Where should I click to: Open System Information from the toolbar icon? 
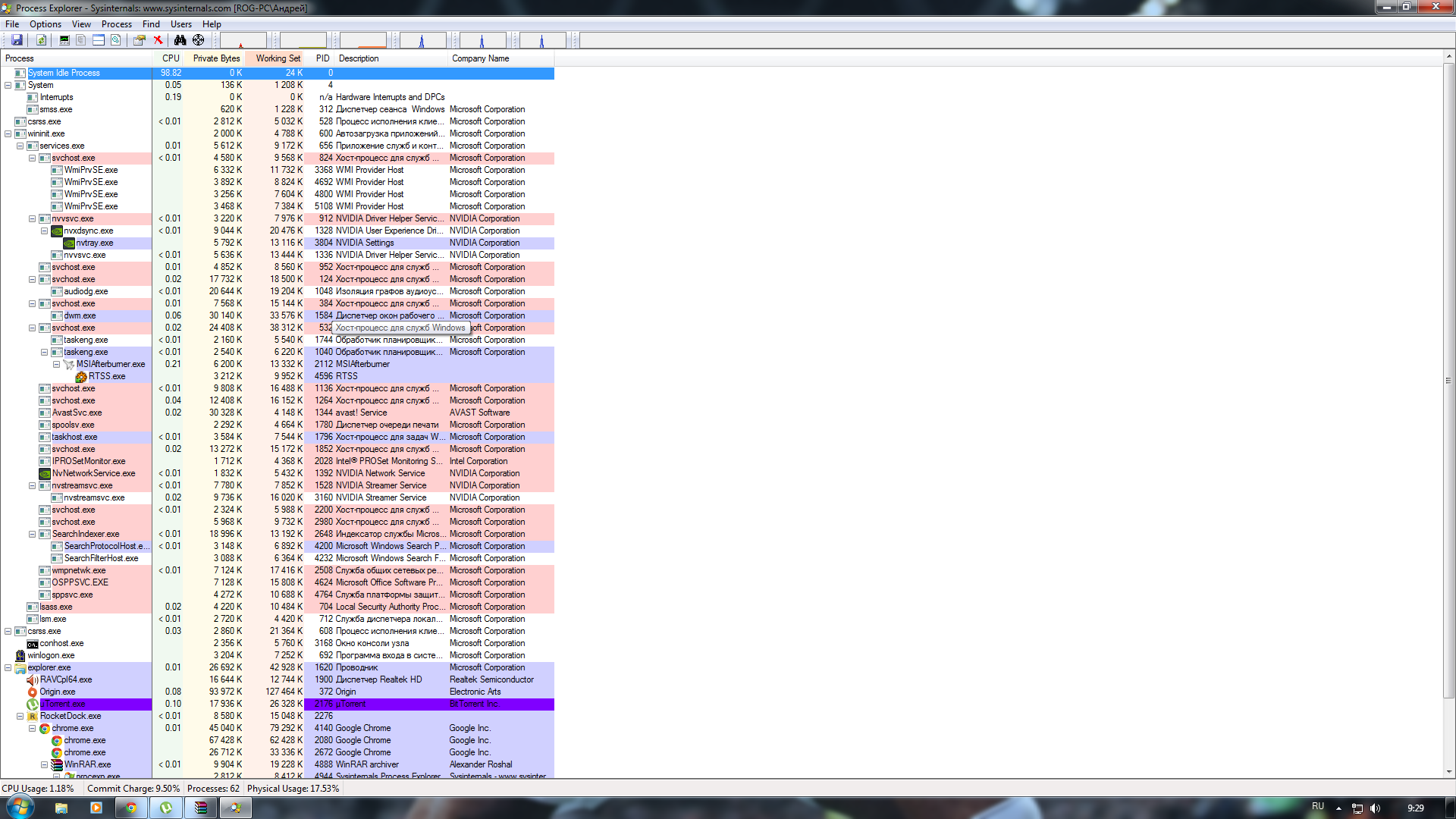64,40
